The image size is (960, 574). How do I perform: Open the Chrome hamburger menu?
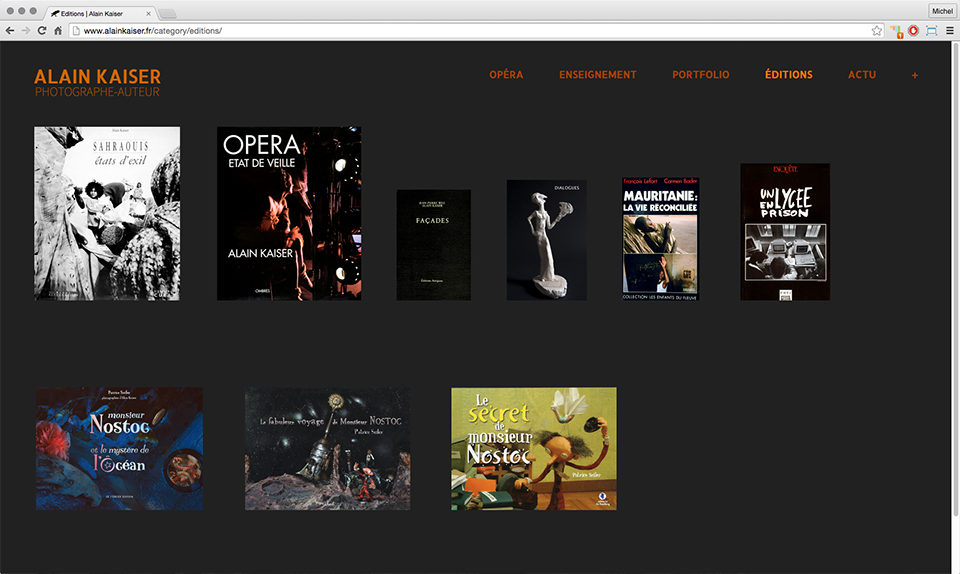[950, 31]
